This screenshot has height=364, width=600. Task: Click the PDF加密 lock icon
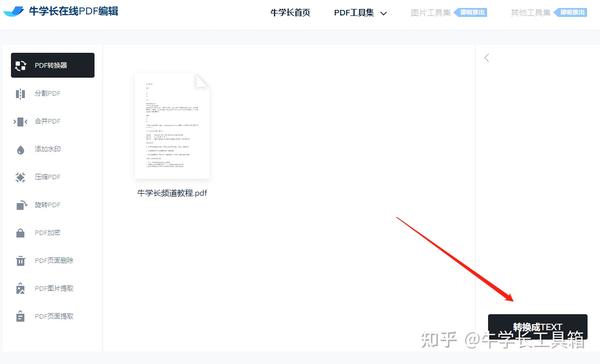pyautogui.click(x=21, y=233)
